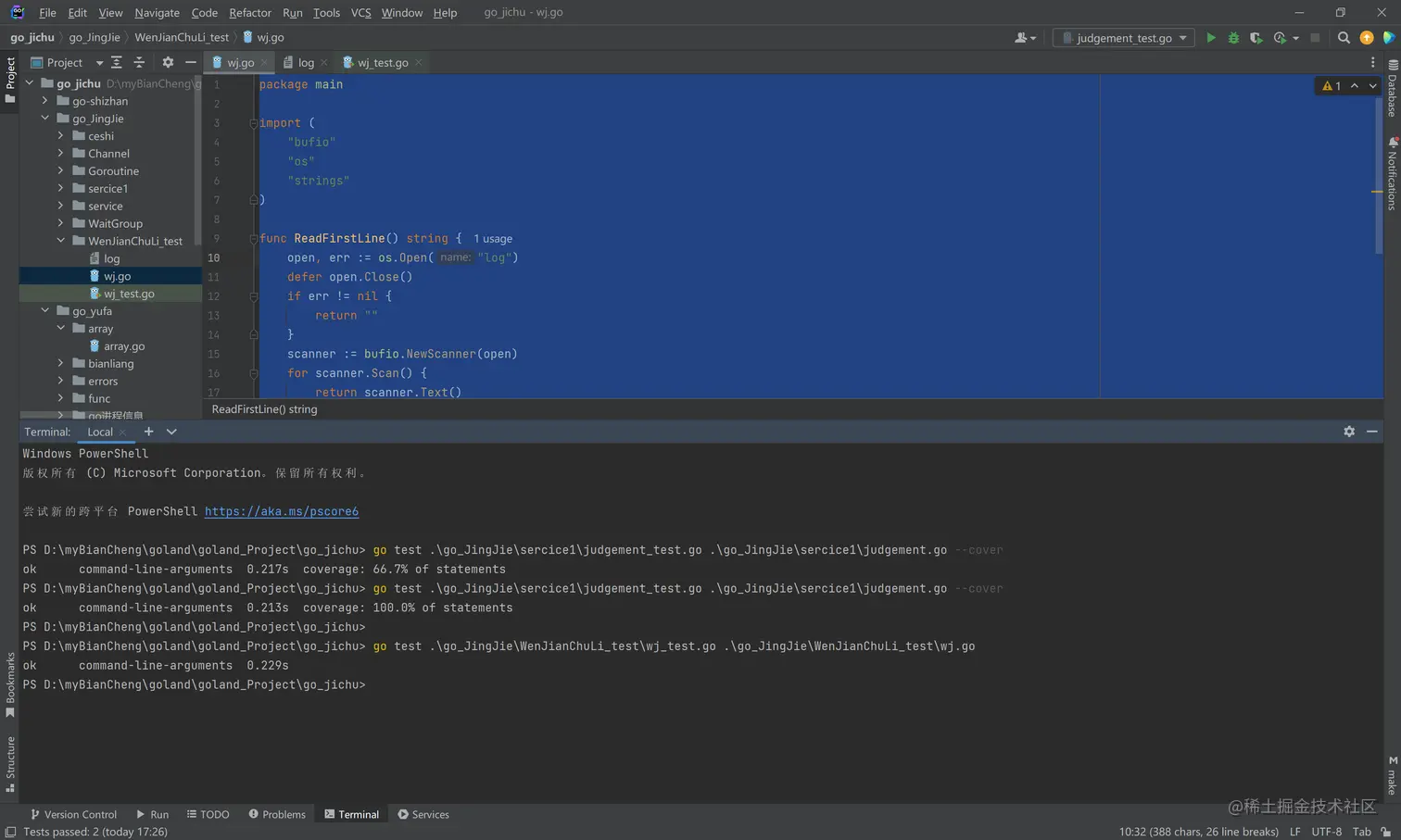This screenshot has width=1401, height=840.
Task: Click the orange update arrow icon
Action: 1367,38
